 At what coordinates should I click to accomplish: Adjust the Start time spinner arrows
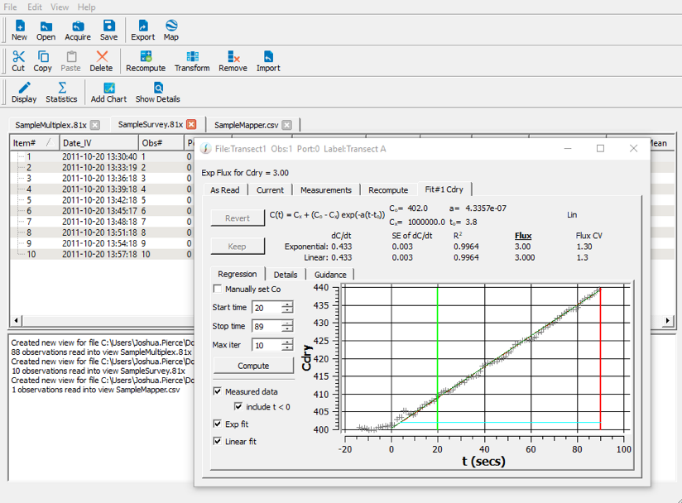tap(287, 308)
